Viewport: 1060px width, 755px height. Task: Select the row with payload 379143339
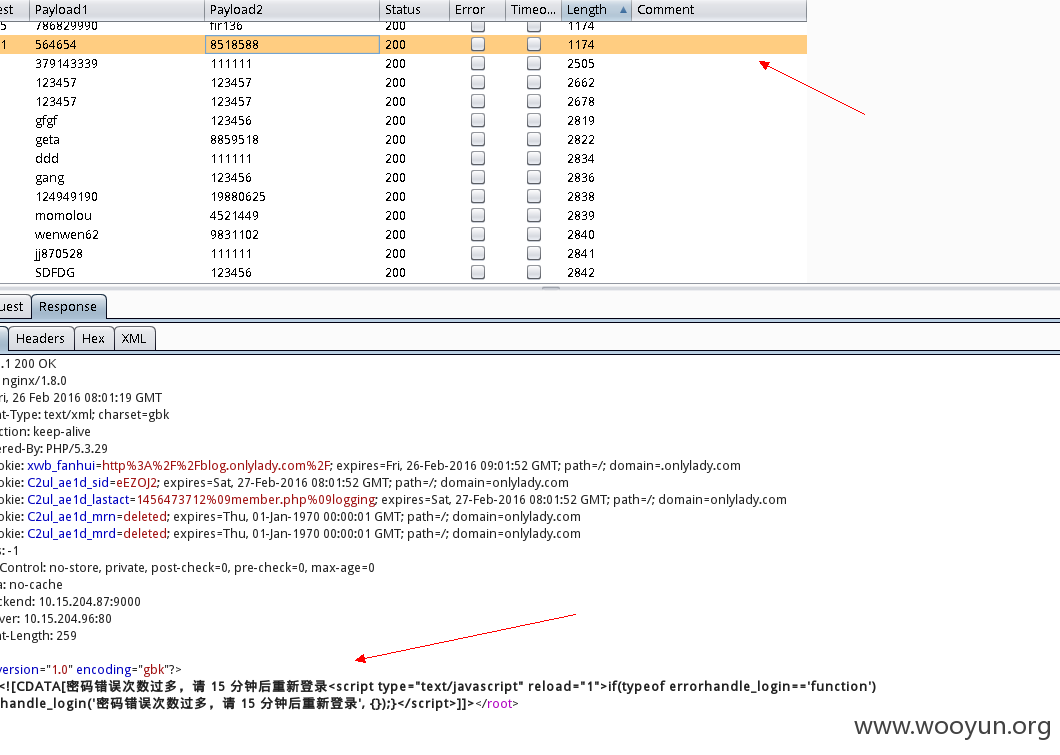(403, 64)
